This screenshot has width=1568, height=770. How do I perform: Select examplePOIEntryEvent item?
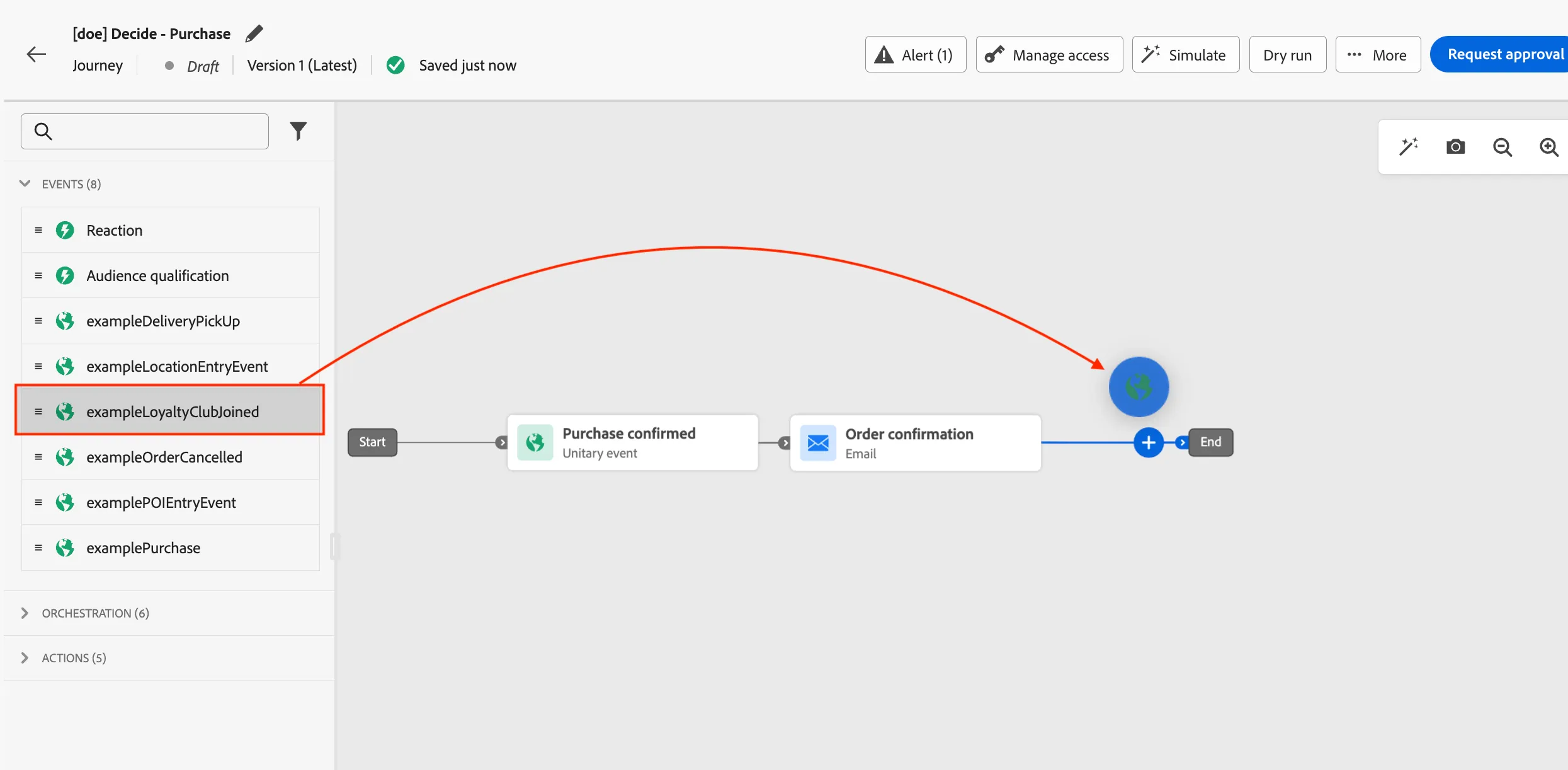click(x=171, y=502)
